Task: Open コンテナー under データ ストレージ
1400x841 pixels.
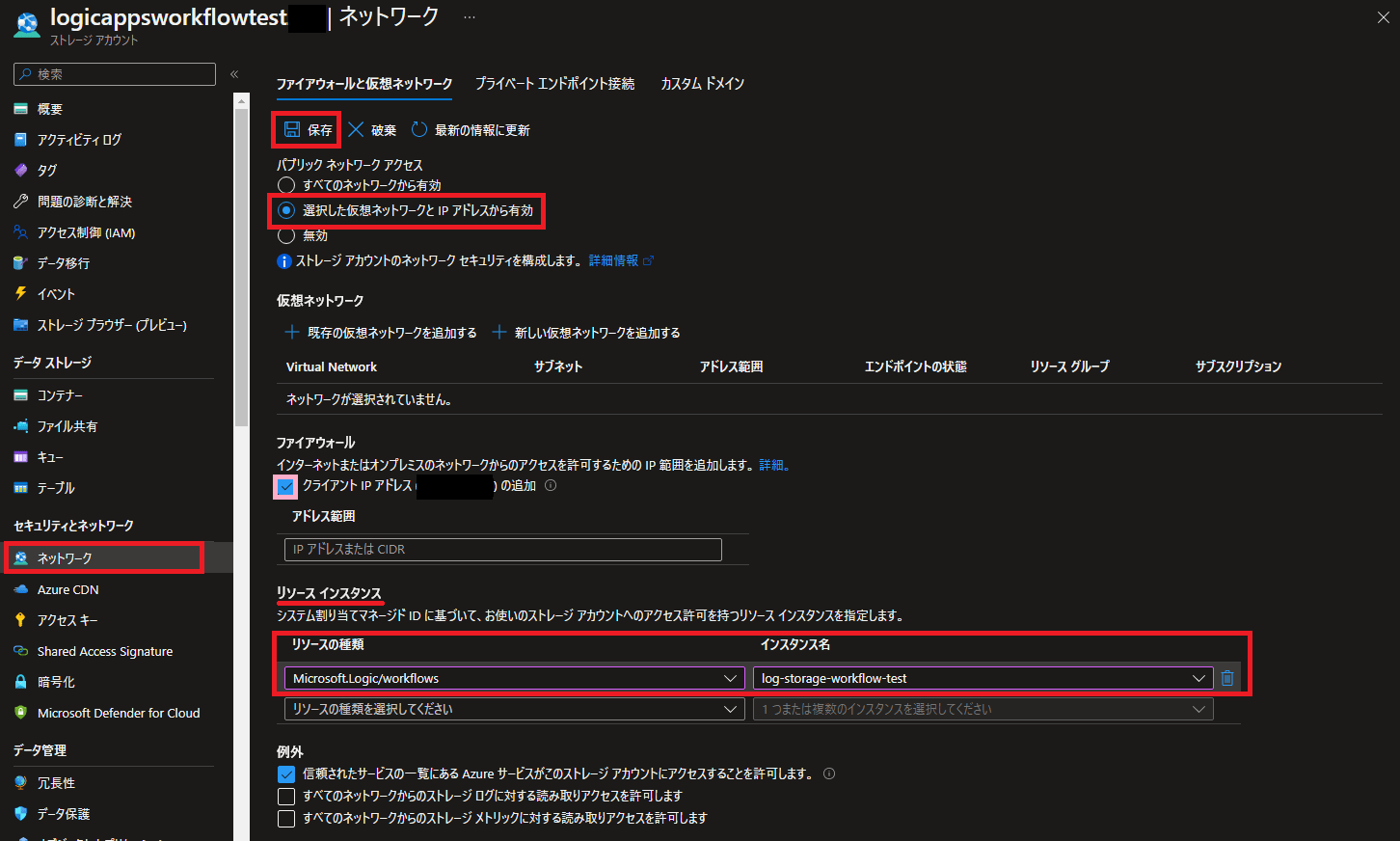Action: click(60, 395)
